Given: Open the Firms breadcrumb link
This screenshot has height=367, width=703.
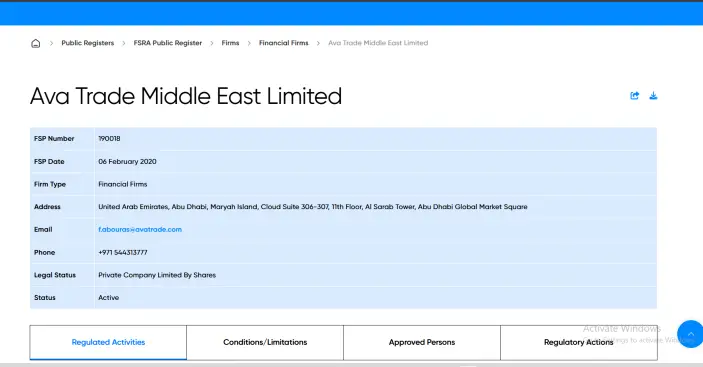Looking at the screenshot, I should pos(230,43).
